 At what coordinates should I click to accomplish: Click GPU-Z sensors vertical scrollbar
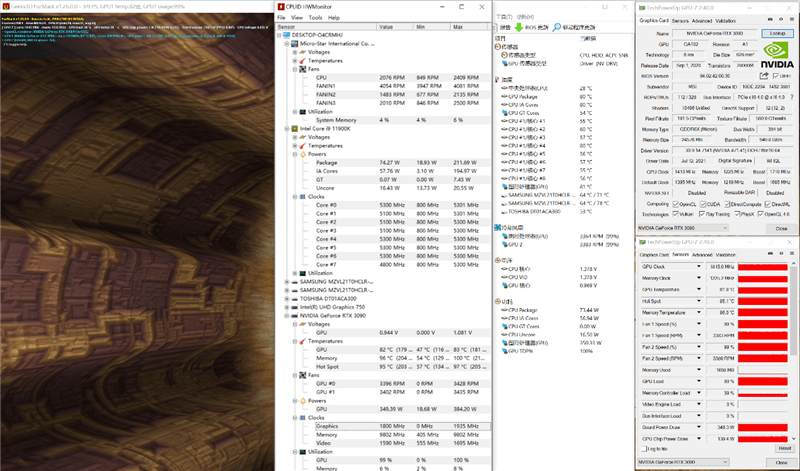pyautogui.click(x=793, y=352)
